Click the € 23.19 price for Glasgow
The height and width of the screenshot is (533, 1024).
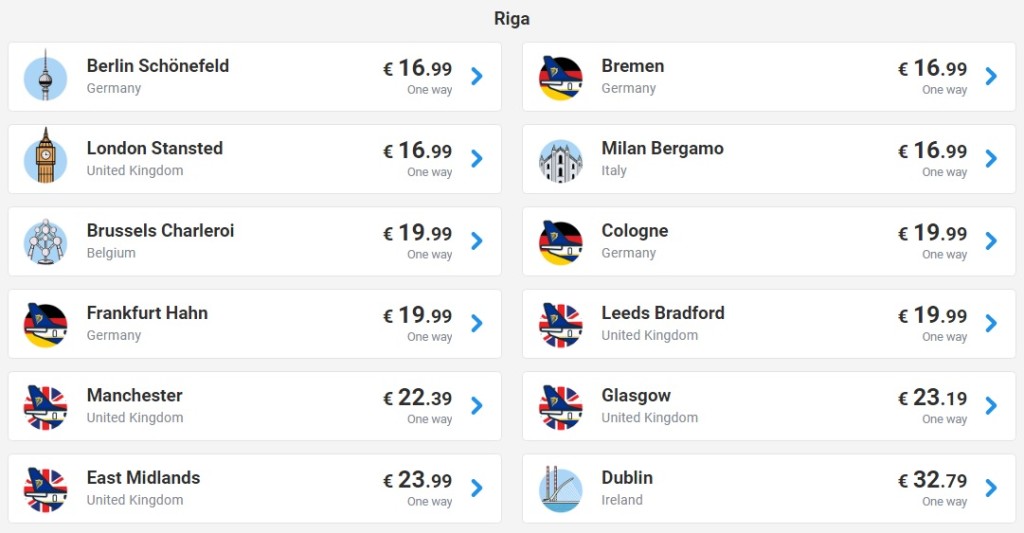pos(932,398)
